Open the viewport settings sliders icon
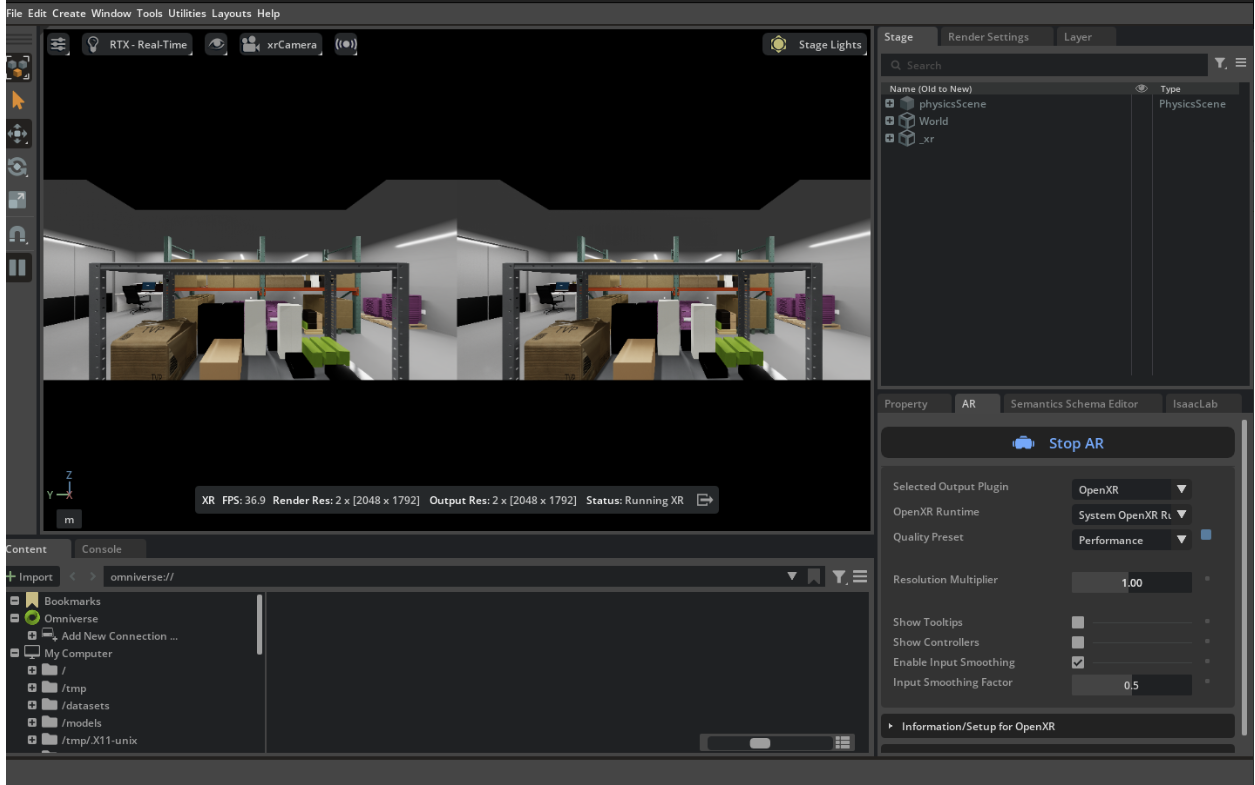The width and height of the screenshot is (1255, 785). (x=59, y=45)
